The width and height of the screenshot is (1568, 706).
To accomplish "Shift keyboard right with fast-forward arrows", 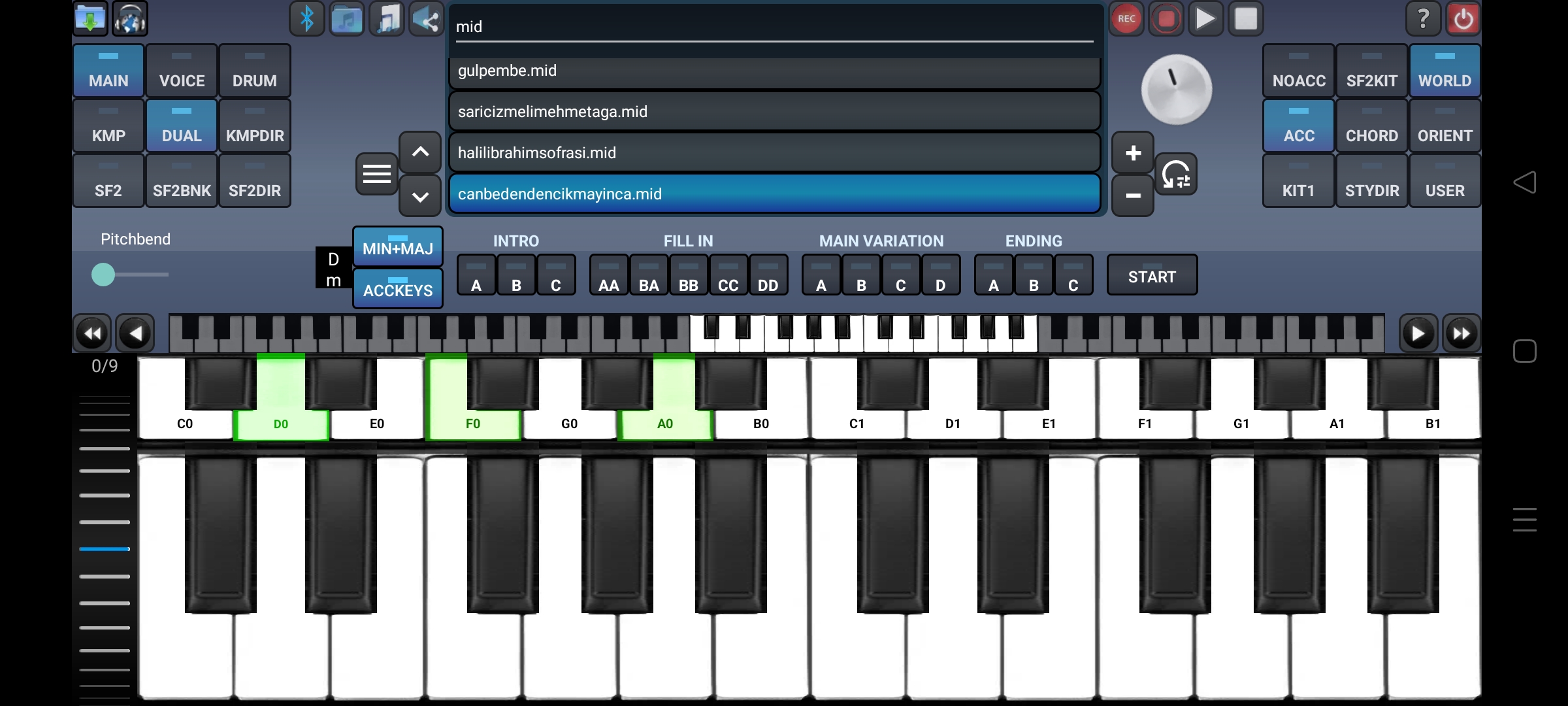I will coord(1461,334).
